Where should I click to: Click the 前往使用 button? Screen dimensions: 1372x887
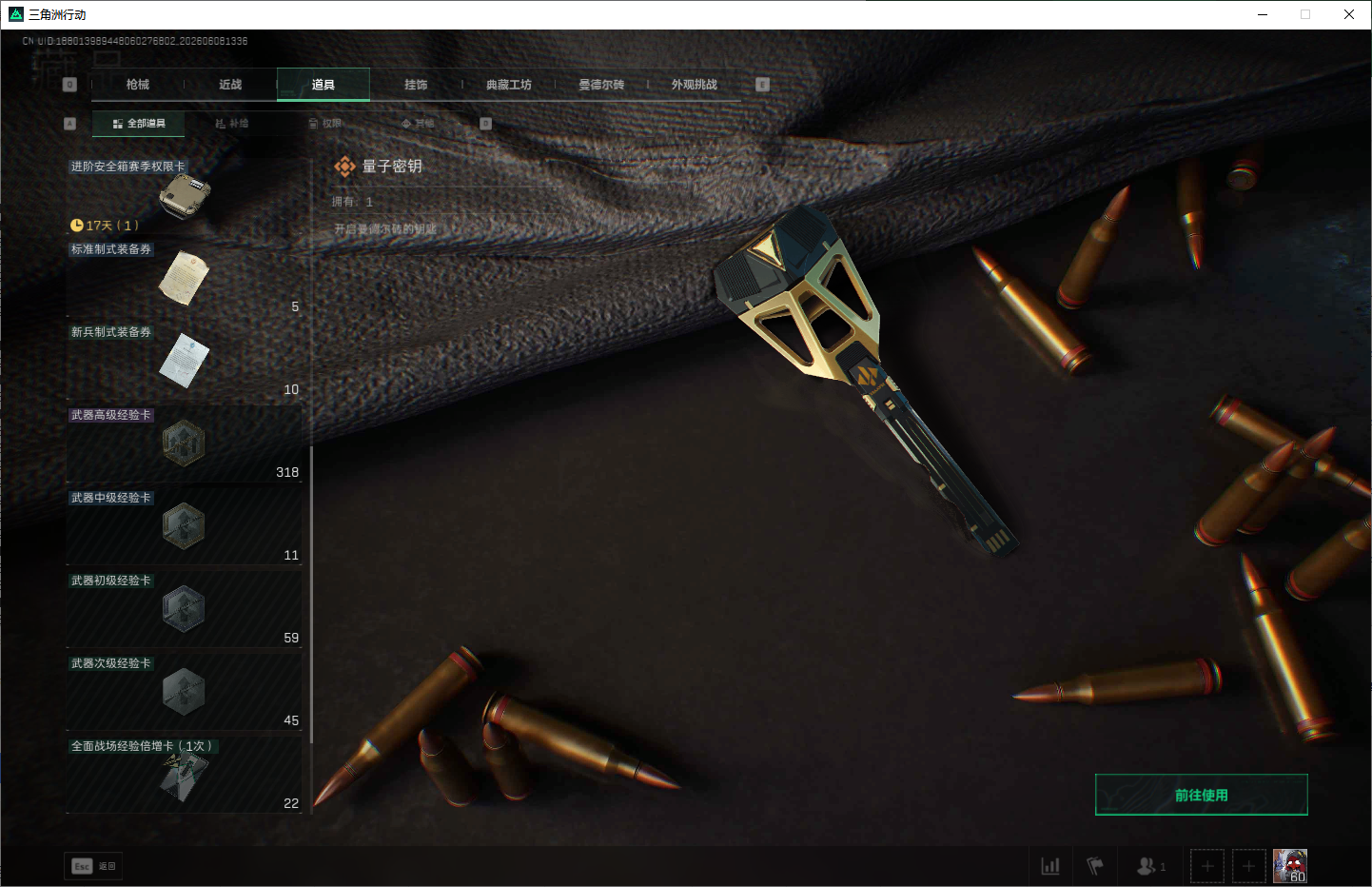click(x=1202, y=795)
